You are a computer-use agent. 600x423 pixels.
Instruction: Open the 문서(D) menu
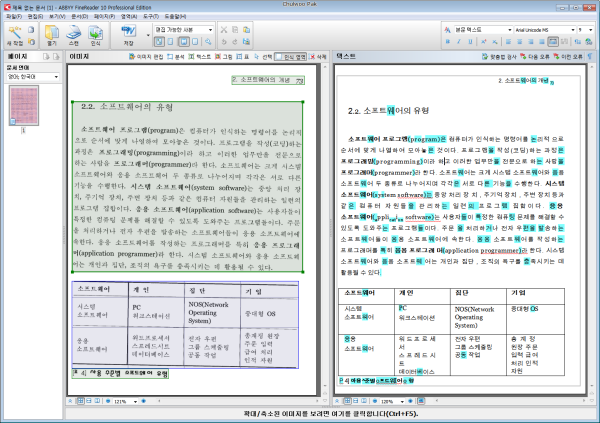pos(80,16)
